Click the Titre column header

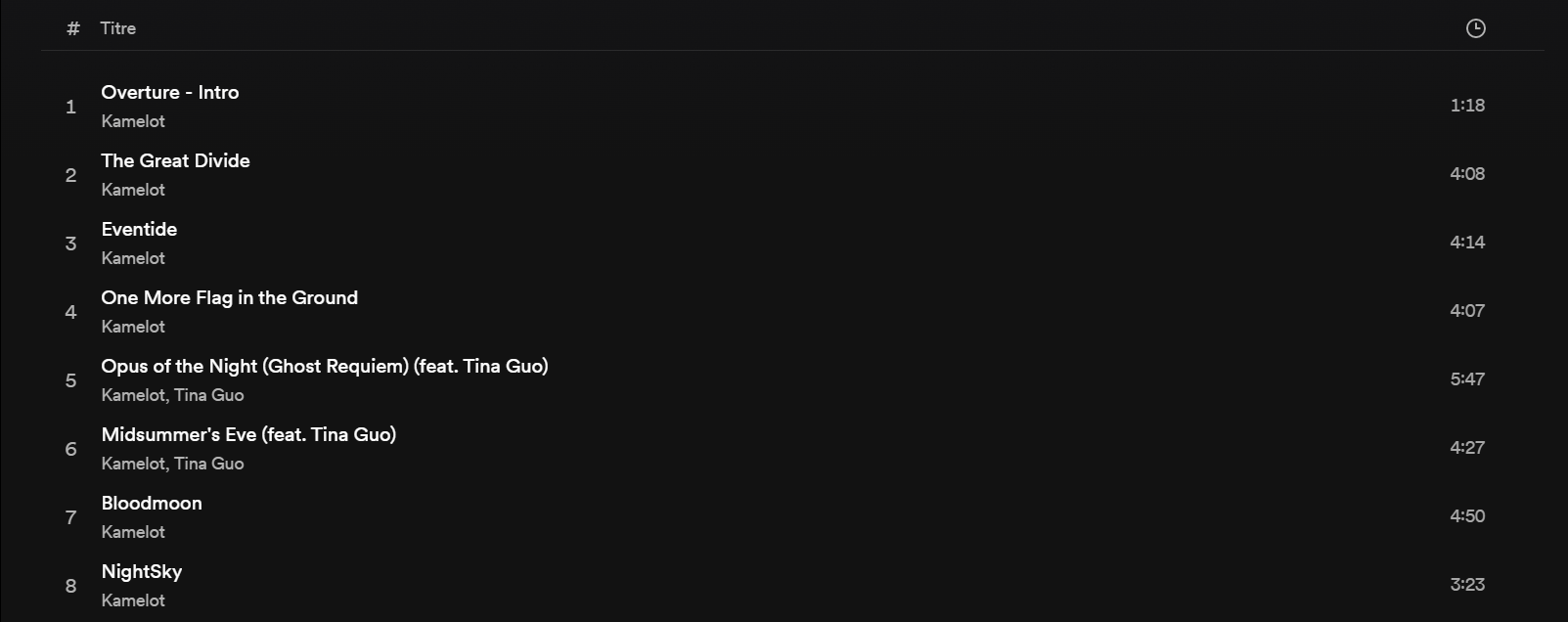click(117, 28)
